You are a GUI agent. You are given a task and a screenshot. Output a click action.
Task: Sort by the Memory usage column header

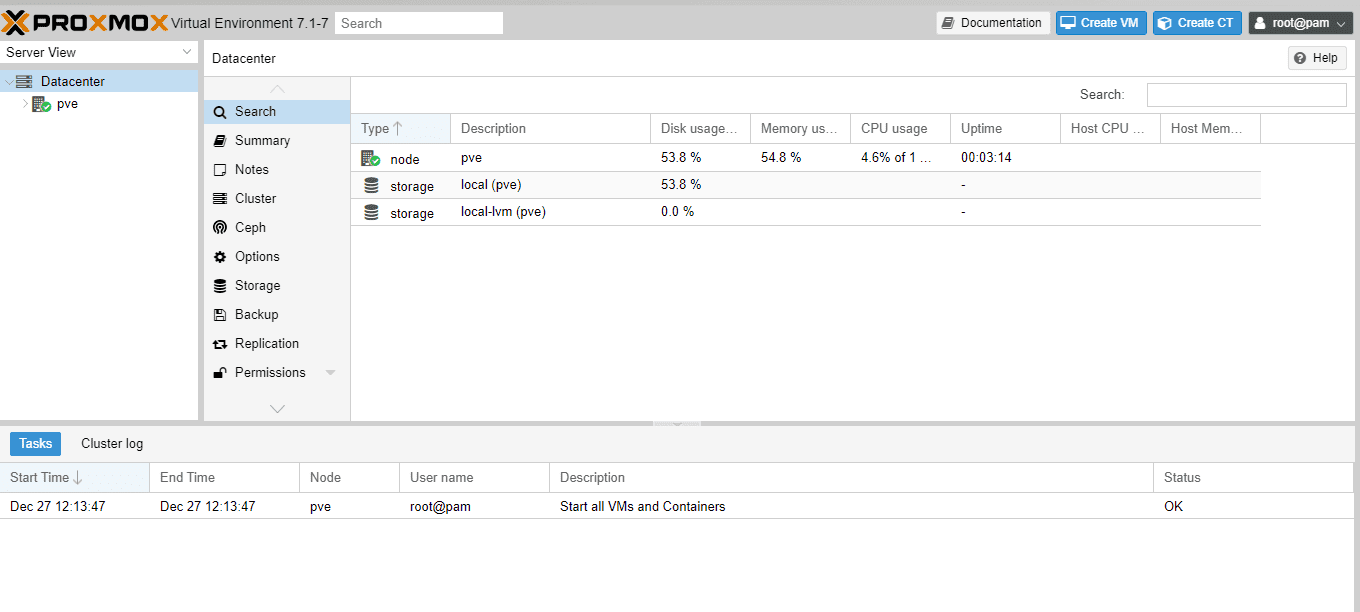coord(800,129)
